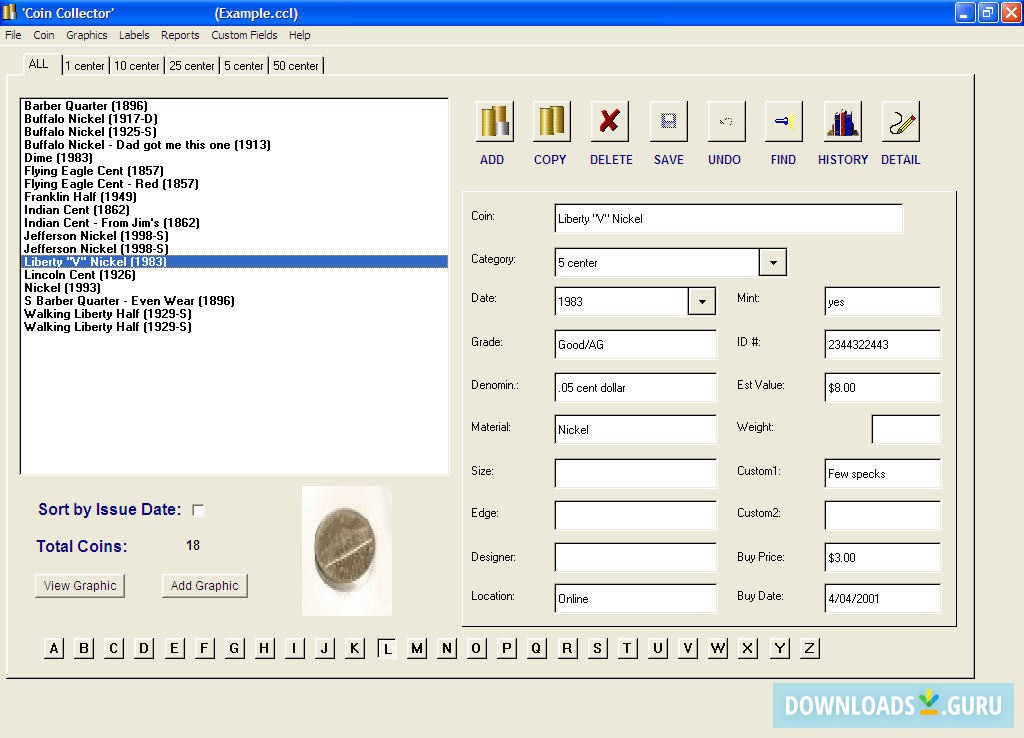The height and width of the screenshot is (738, 1024).
Task: Open the HISTORY books icon
Action: [x=842, y=122]
